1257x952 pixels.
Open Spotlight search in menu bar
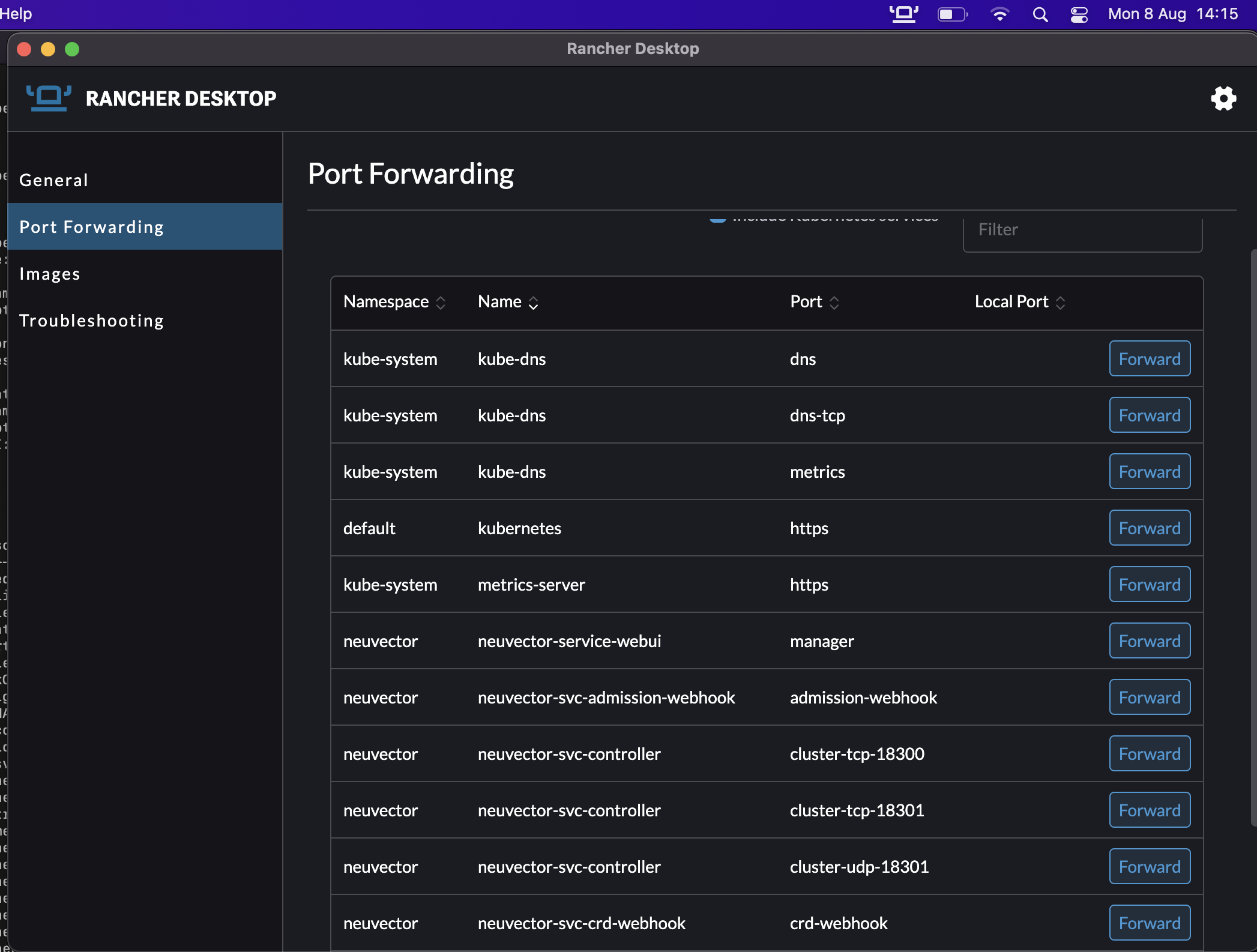pyautogui.click(x=1040, y=14)
